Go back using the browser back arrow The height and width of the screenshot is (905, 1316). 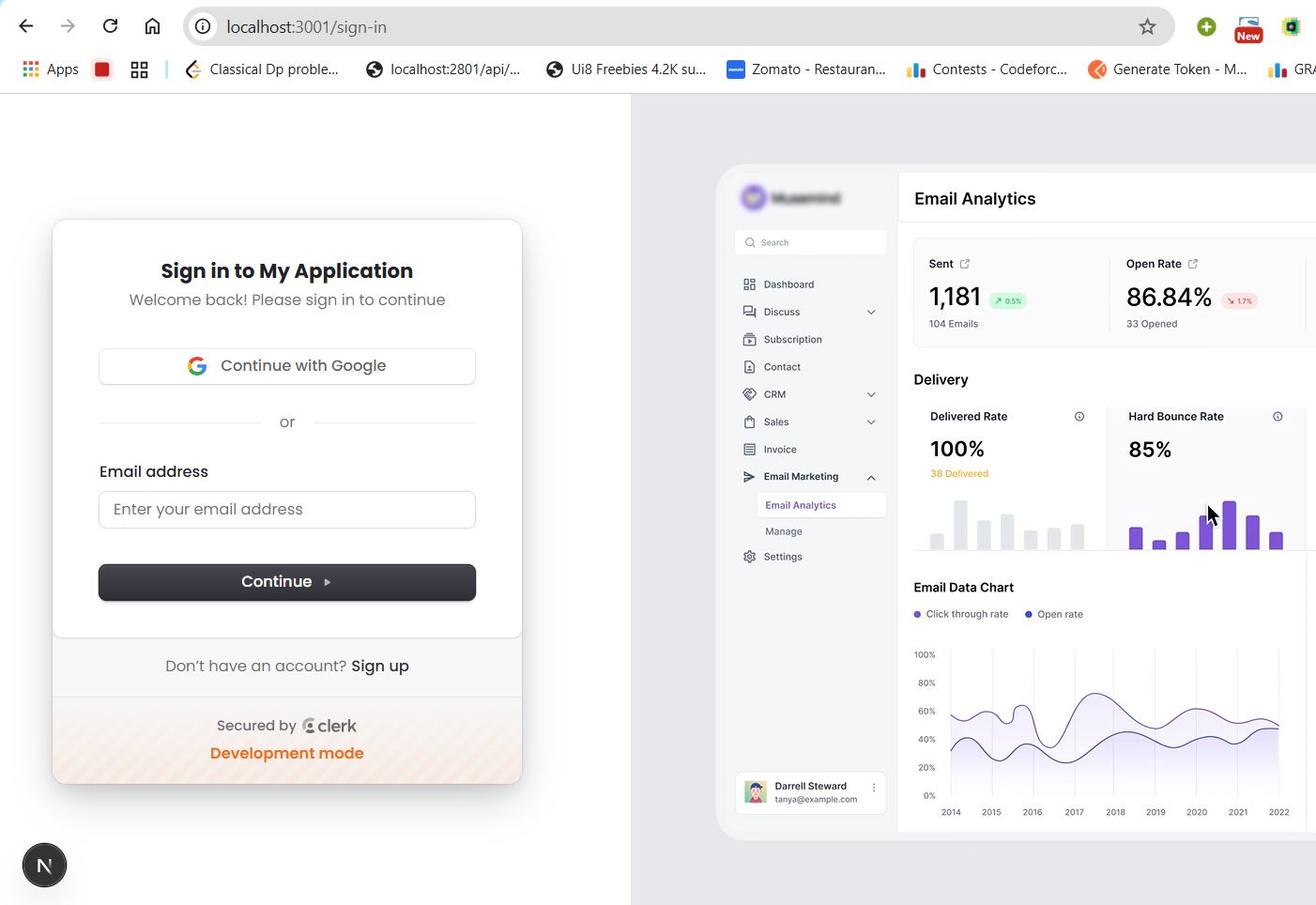click(x=26, y=26)
